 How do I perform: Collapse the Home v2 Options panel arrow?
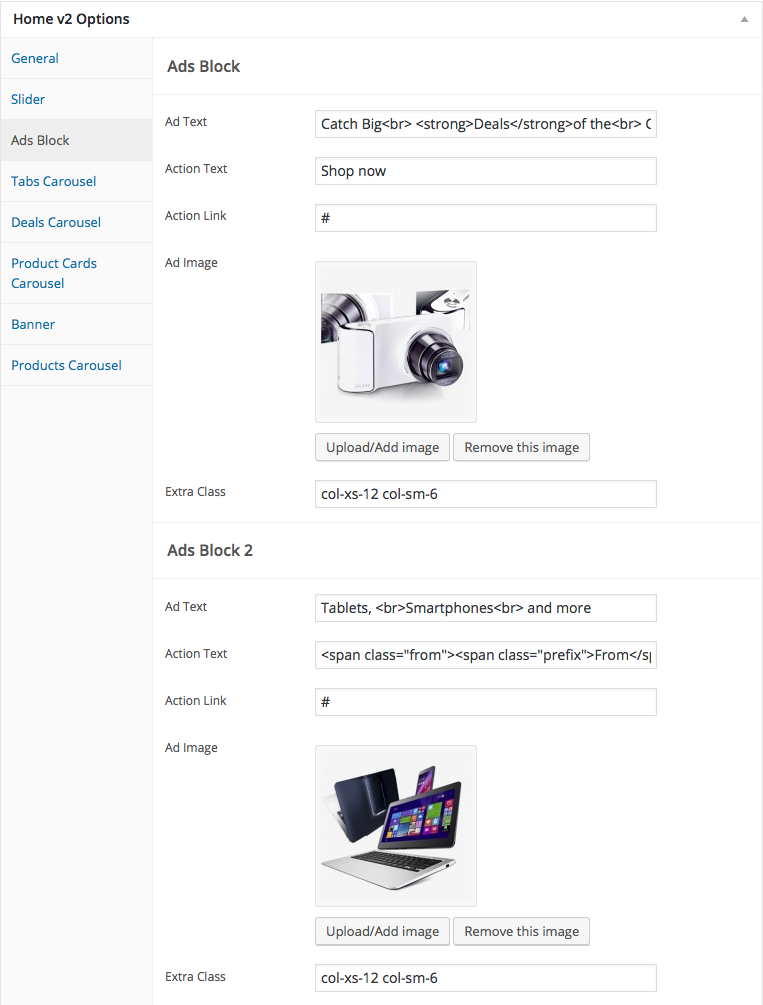point(744,19)
